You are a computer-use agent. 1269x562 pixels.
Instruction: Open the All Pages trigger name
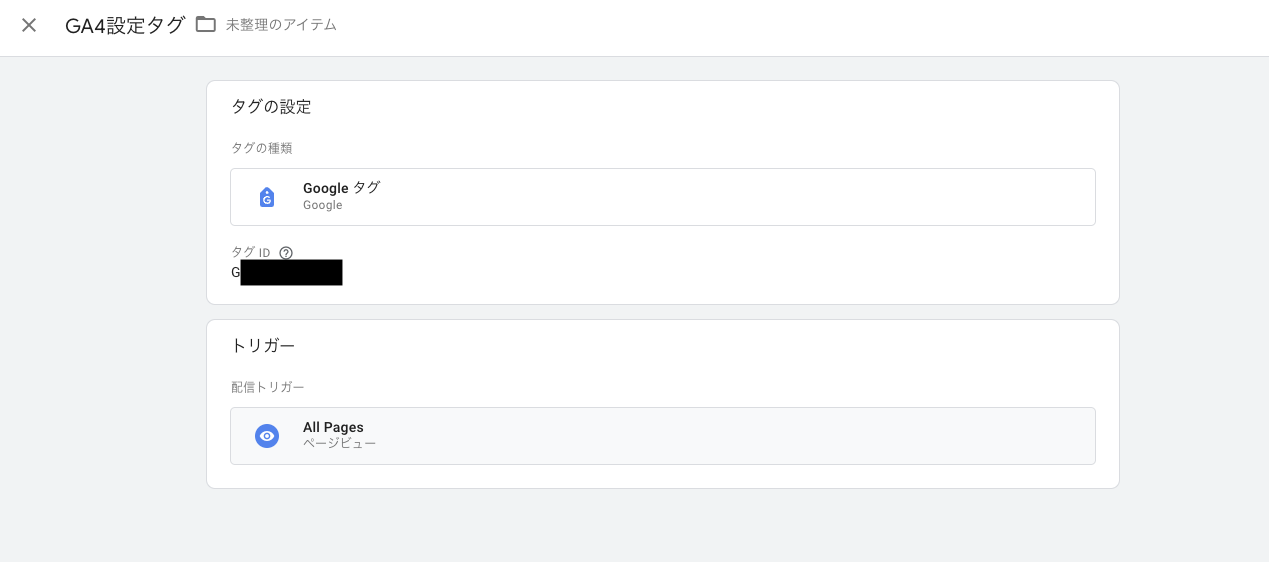pos(333,427)
